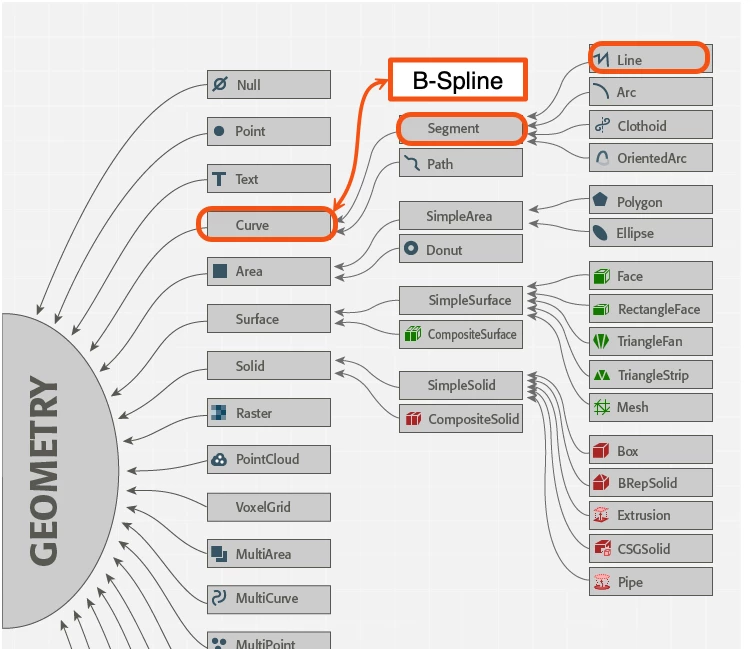Click the 'Ellipse' label text
This screenshot has width=754, height=649.
(635, 233)
